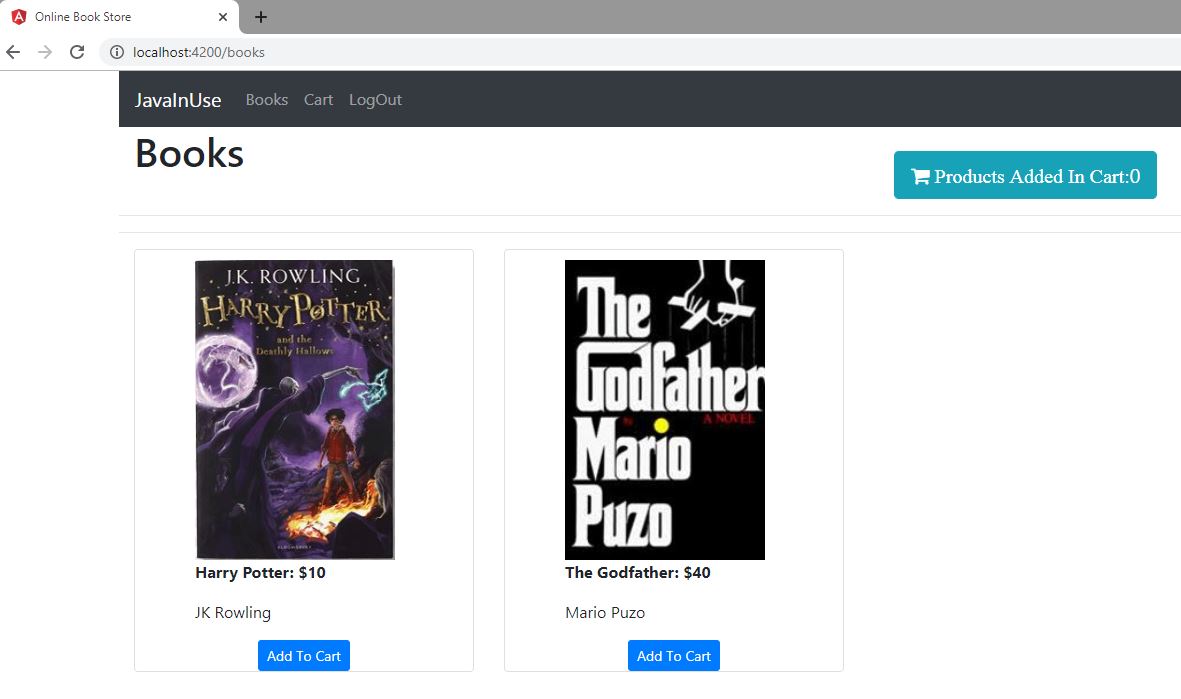Screen dimensions: 1181x699
Task: Click the Angular favicon on the tab
Action: click(19, 17)
